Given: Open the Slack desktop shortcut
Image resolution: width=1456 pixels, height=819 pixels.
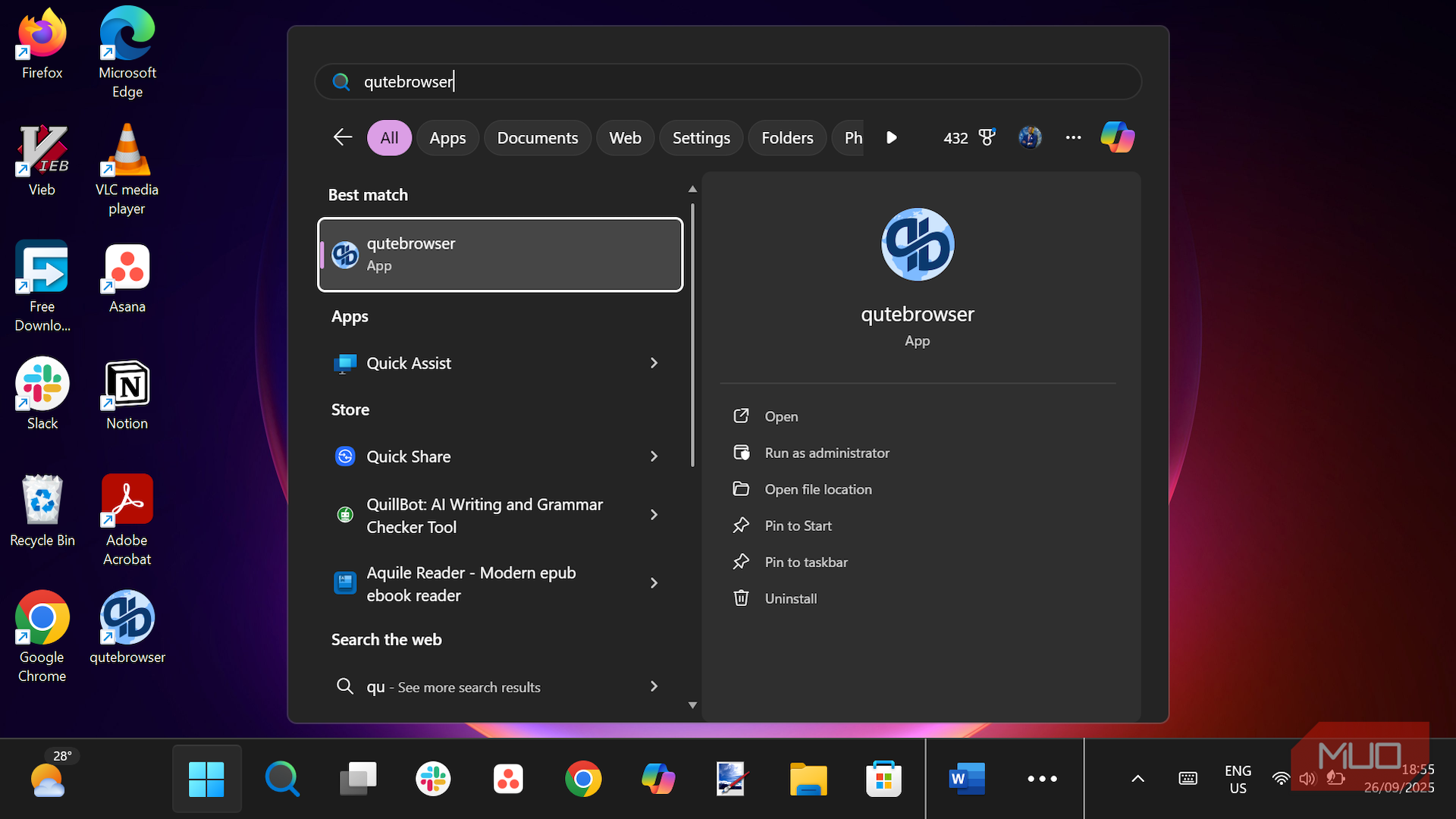Looking at the screenshot, I should pyautogui.click(x=42, y=394).
